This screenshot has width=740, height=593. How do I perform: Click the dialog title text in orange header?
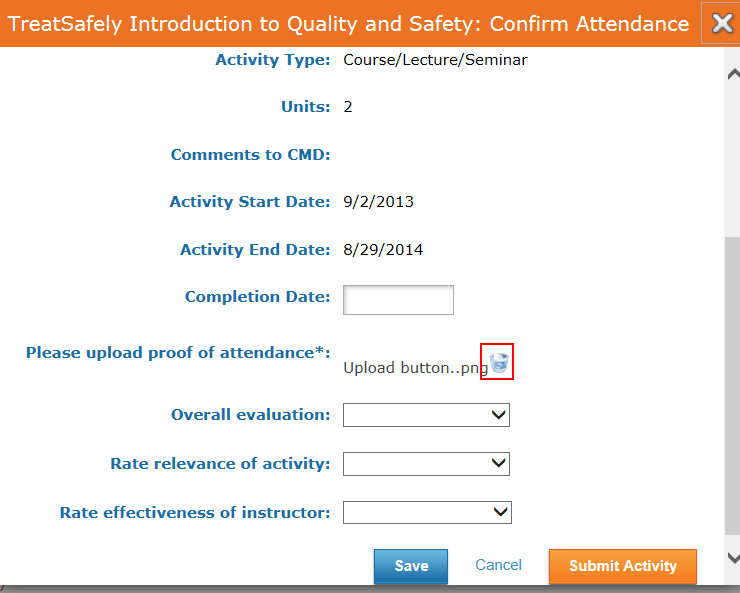click(348, 24)
